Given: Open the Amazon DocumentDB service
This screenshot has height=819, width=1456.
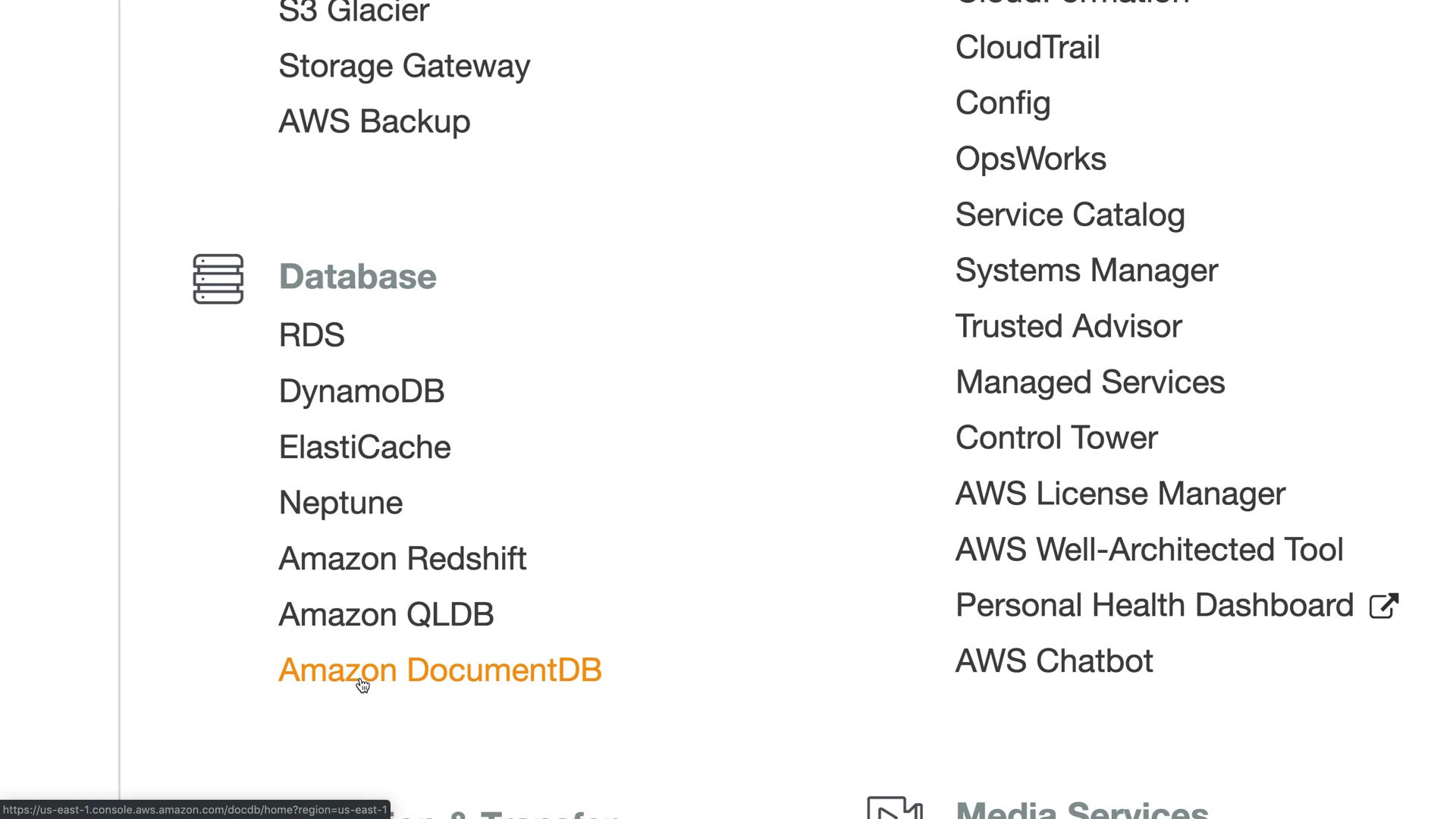Looking at the screenshot, I should [x=440, y=670].
